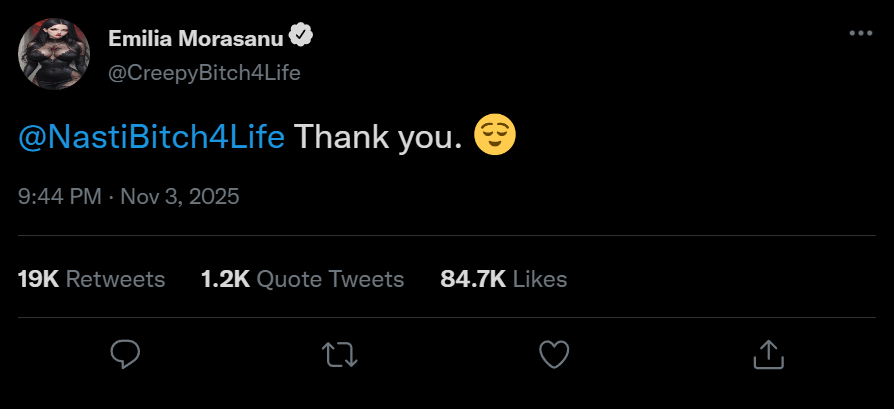This screenshot has width=894, height=409.
Task: Click the 9:44 PM timestamp
Action: 60,196
